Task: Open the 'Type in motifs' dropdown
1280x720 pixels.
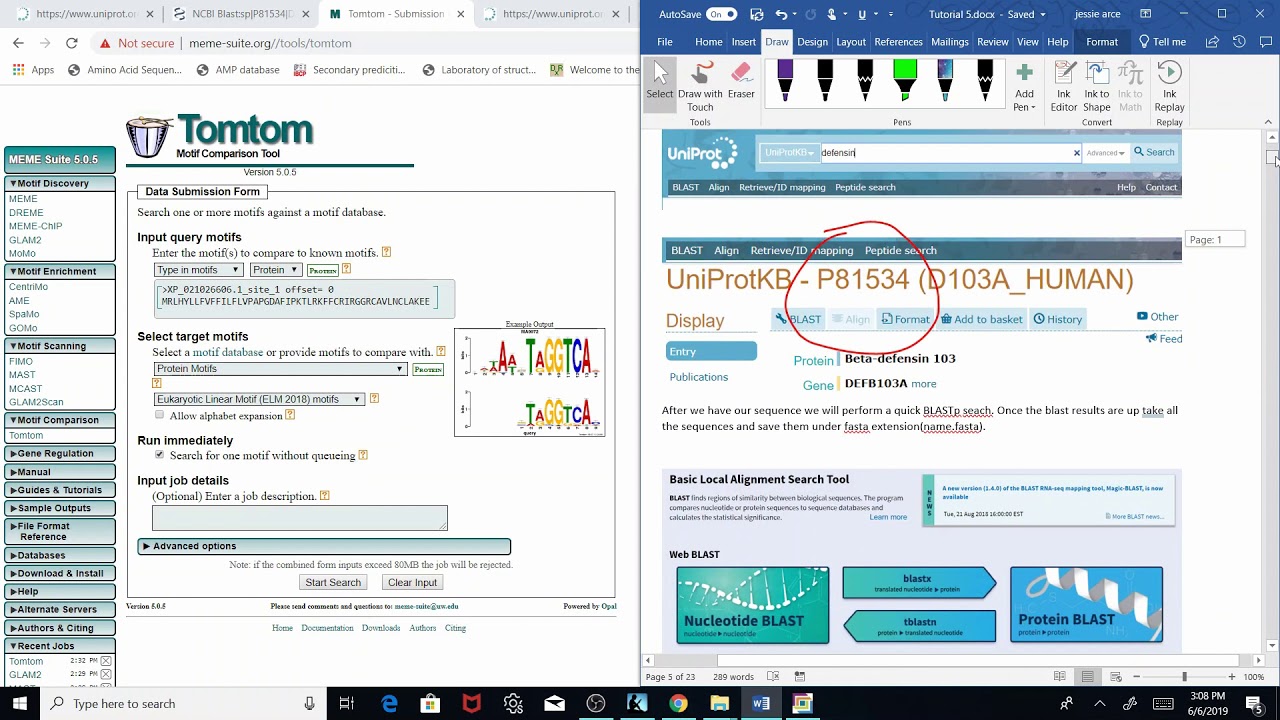Action: (x=198, y=270)
